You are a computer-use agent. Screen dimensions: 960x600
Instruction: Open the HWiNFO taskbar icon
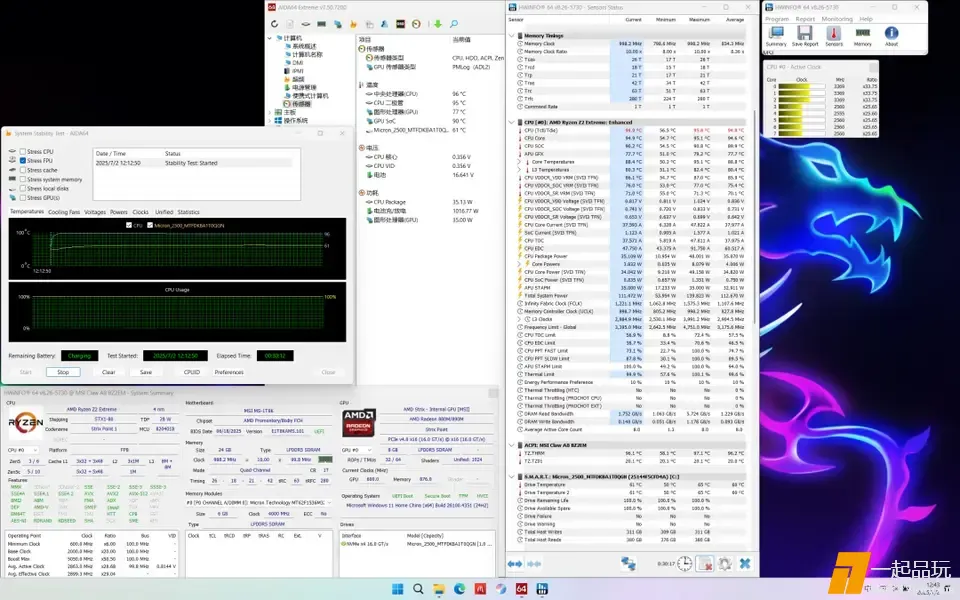pos(542,589)
